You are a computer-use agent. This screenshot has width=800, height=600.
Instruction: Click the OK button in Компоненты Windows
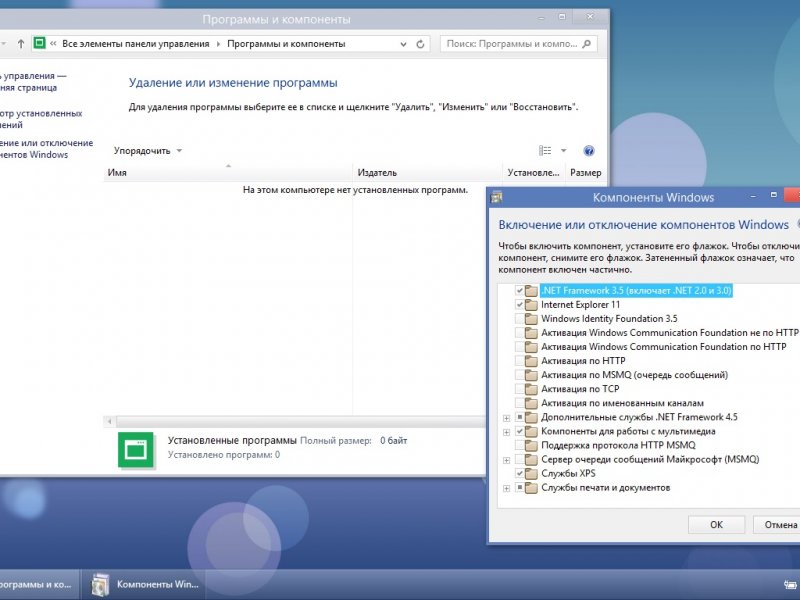pos(716,524)
